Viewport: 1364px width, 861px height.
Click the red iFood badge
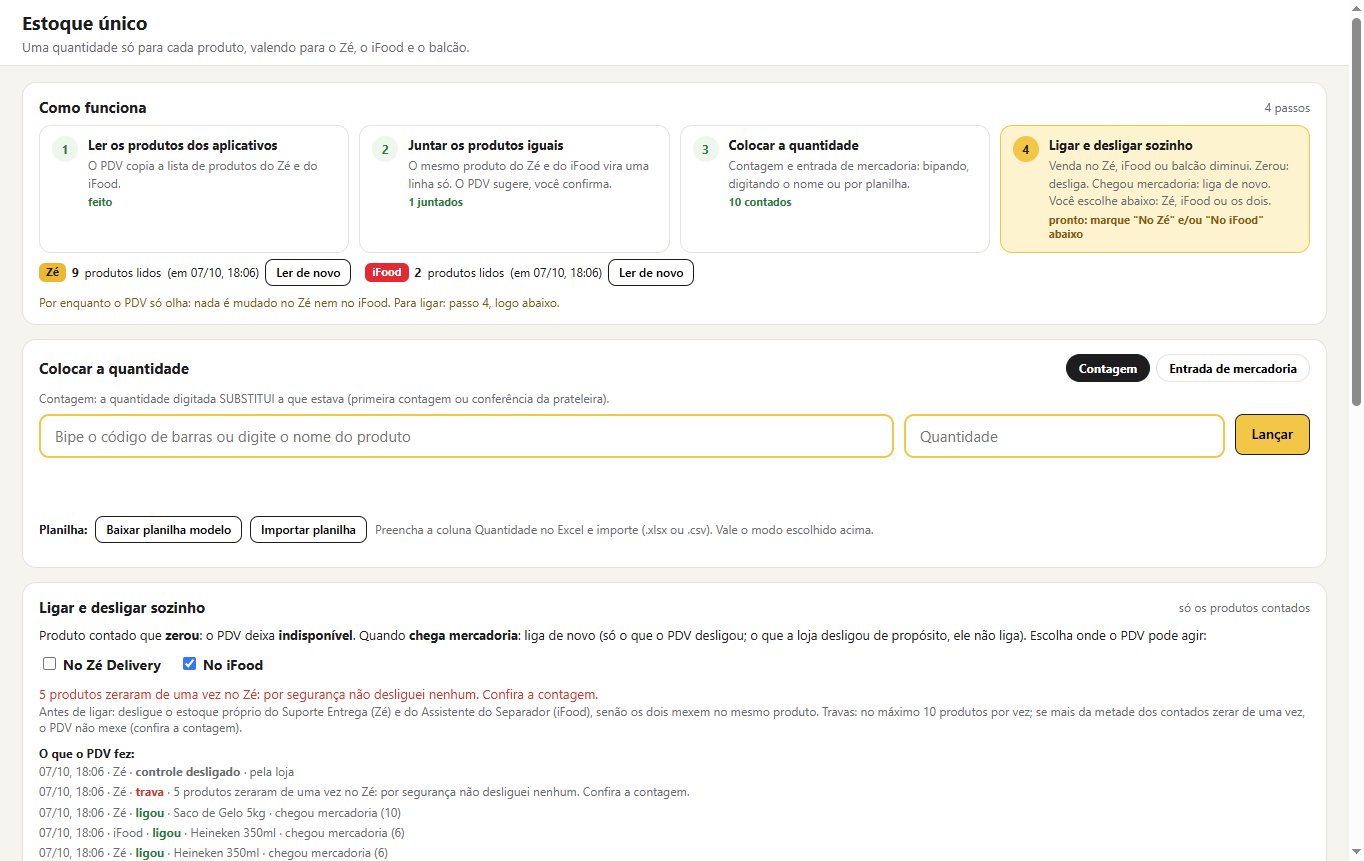(387, 272)
